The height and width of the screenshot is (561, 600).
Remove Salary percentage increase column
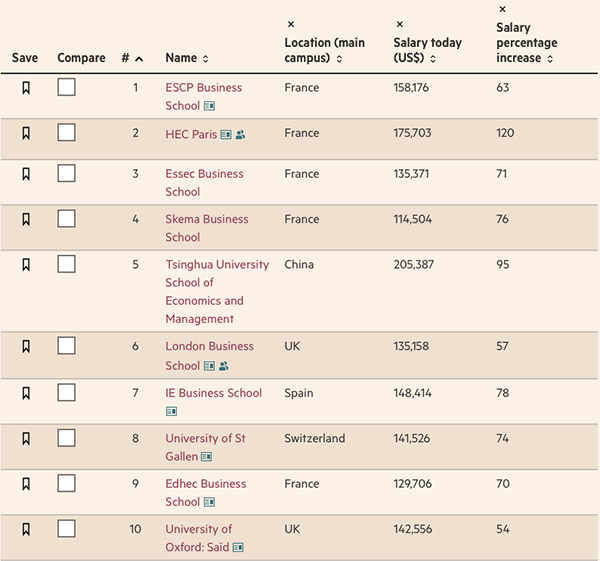(x=502, y=9)
